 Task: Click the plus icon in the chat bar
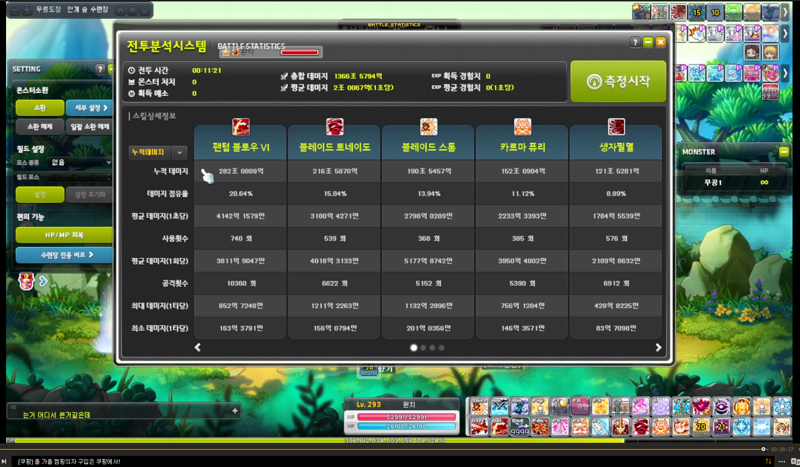(235, 410)
